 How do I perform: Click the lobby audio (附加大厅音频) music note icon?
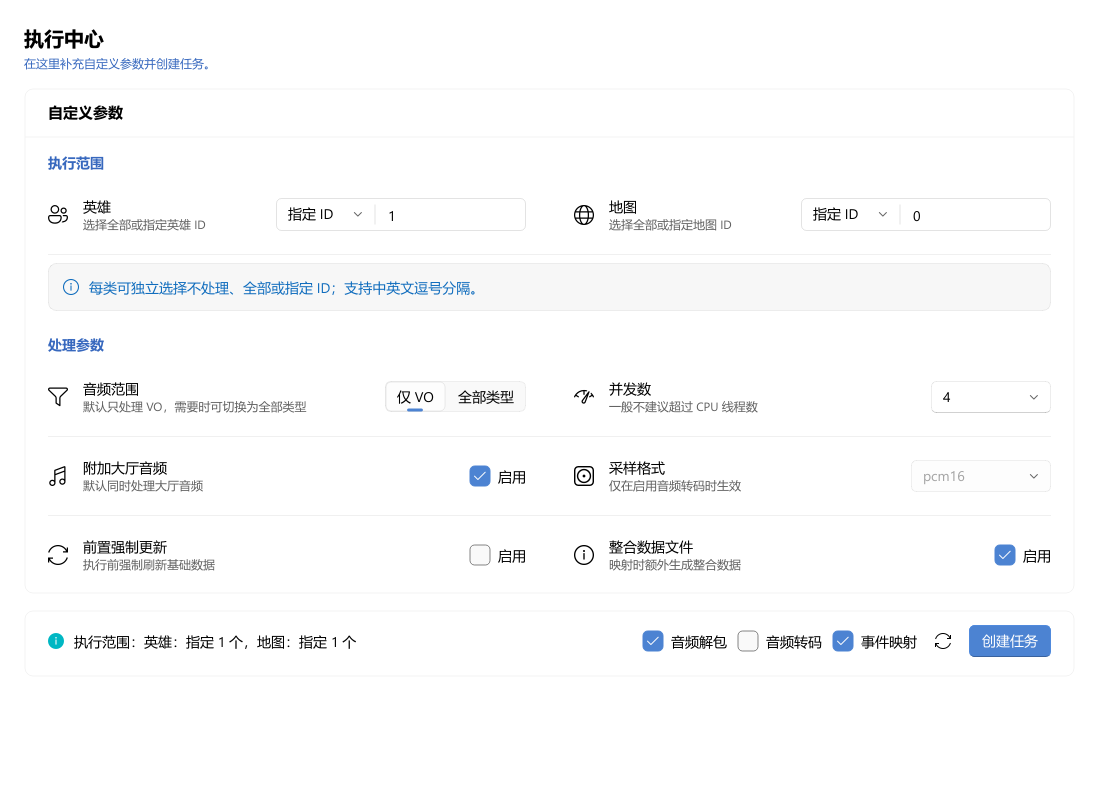pos(58,477)
